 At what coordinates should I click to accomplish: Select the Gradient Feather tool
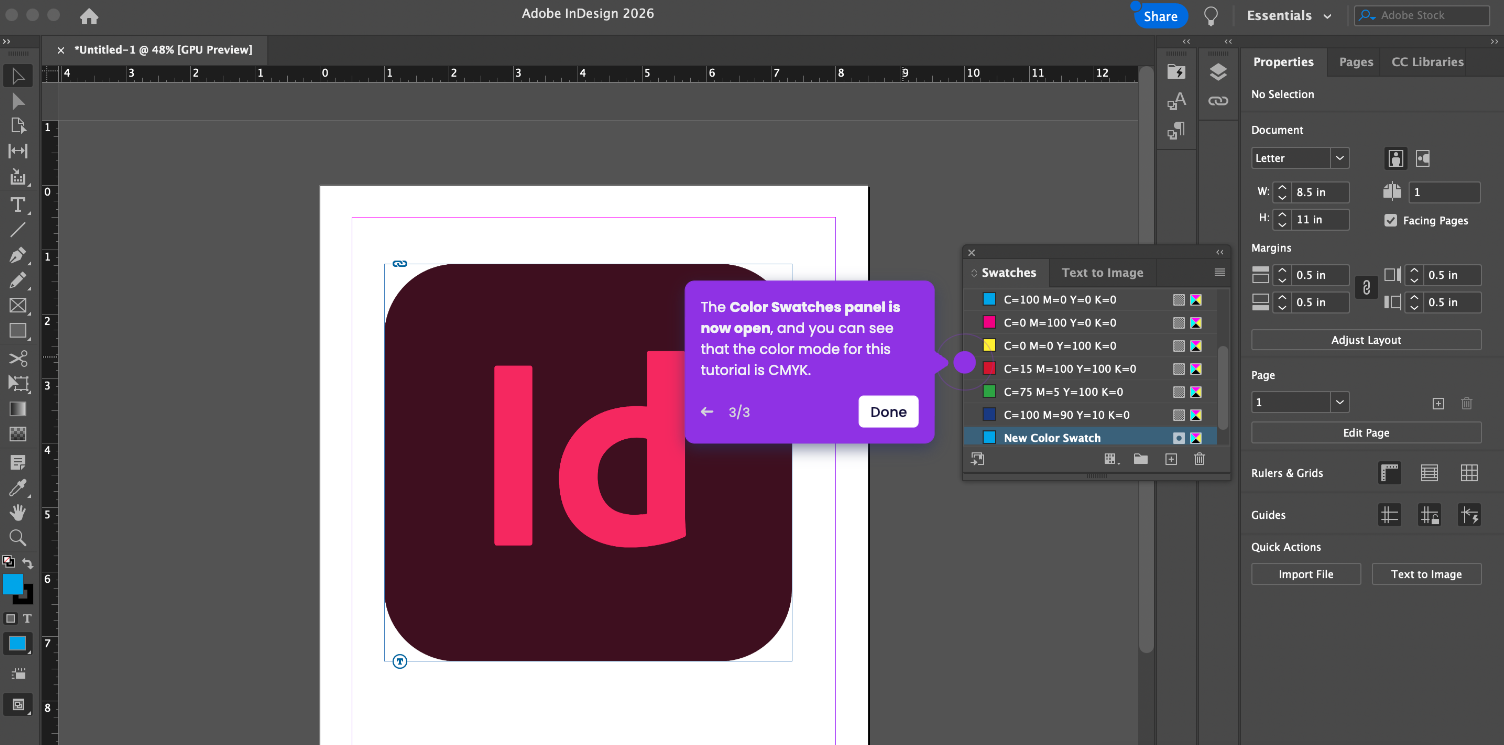click(x=17, y=434)
